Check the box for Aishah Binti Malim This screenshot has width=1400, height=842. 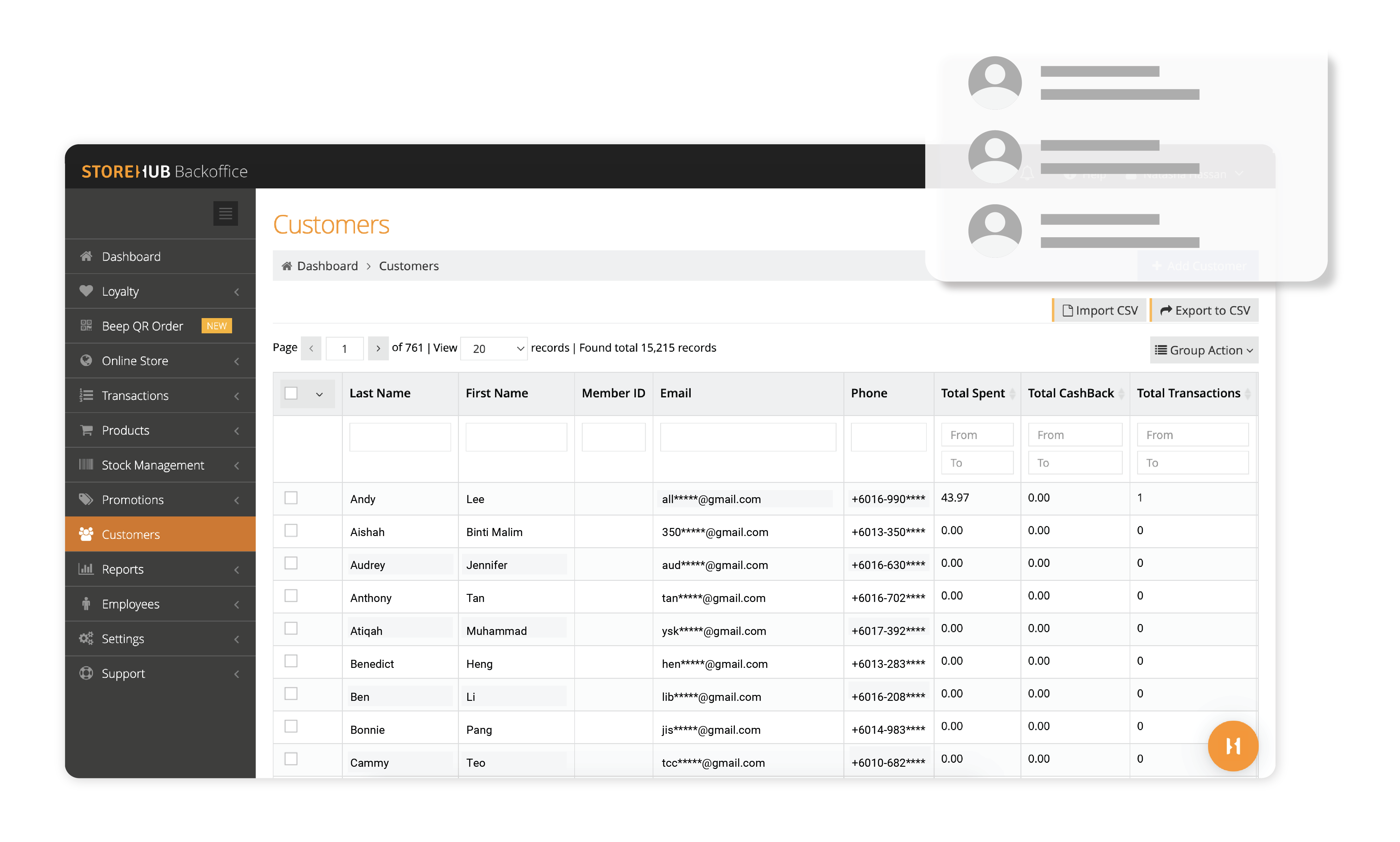[291, 530]
